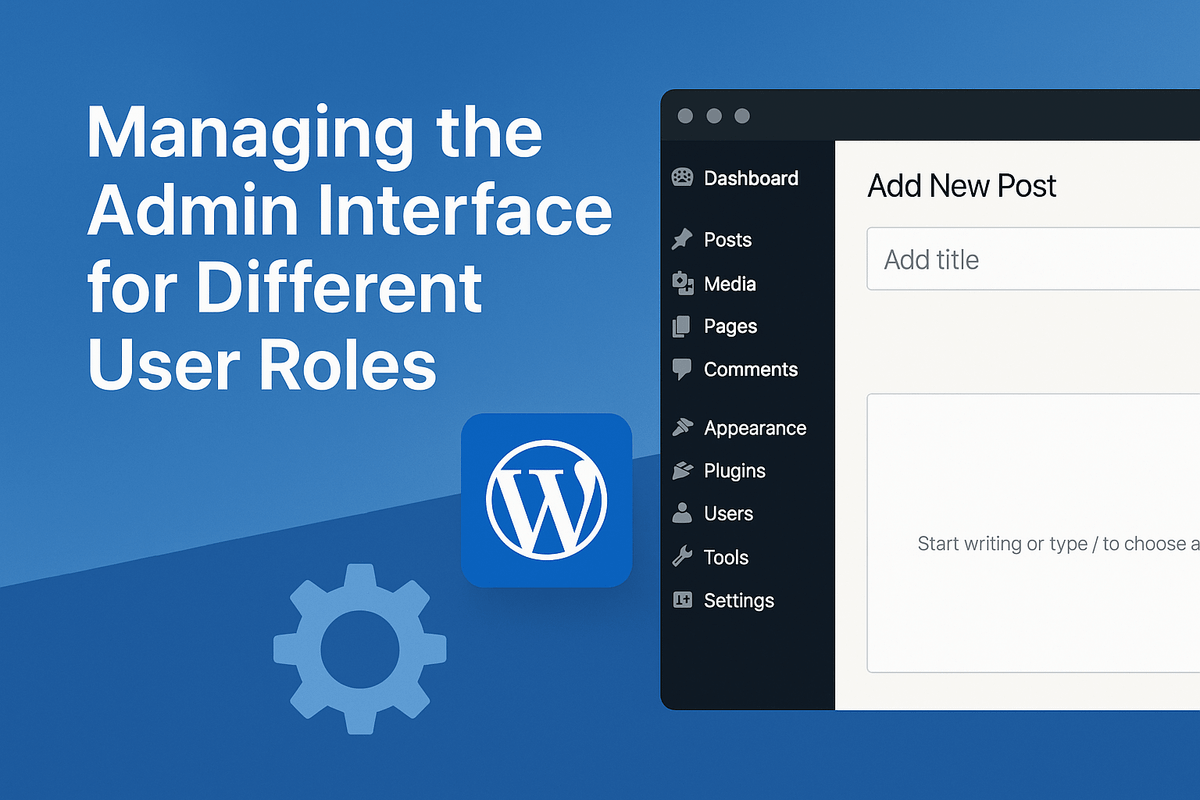Screen dimensions: 1200x800
Task: Click the Appearance paintbrush icon
Action: click(683, 427)
